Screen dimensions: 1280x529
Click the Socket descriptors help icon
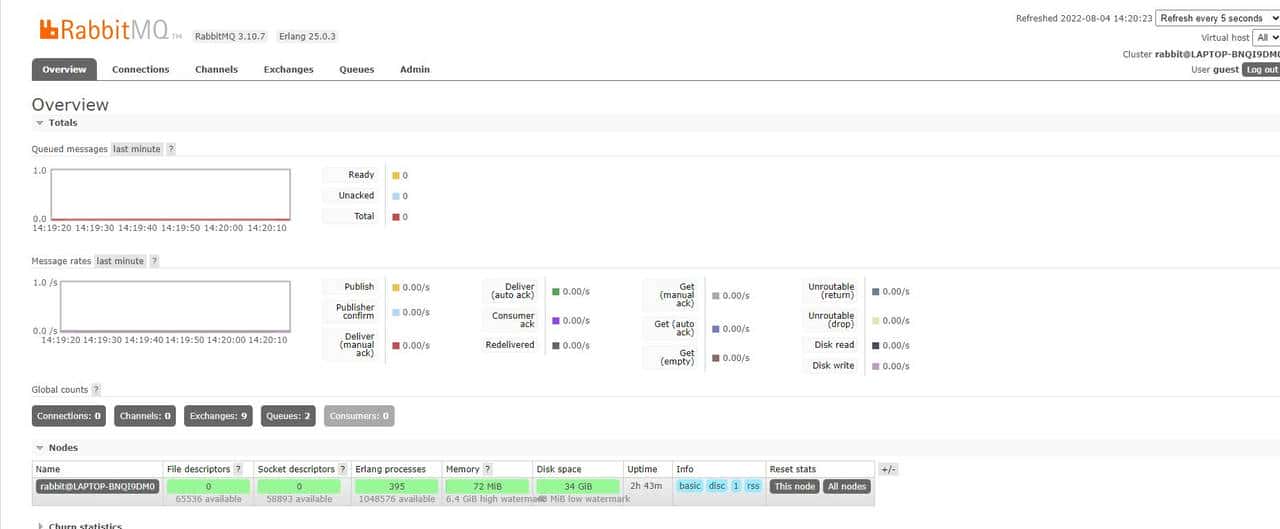(342, 469)
